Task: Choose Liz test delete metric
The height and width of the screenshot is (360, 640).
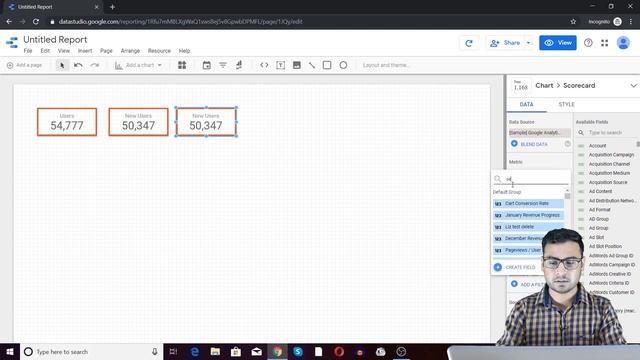Action: tap(528, 227)
